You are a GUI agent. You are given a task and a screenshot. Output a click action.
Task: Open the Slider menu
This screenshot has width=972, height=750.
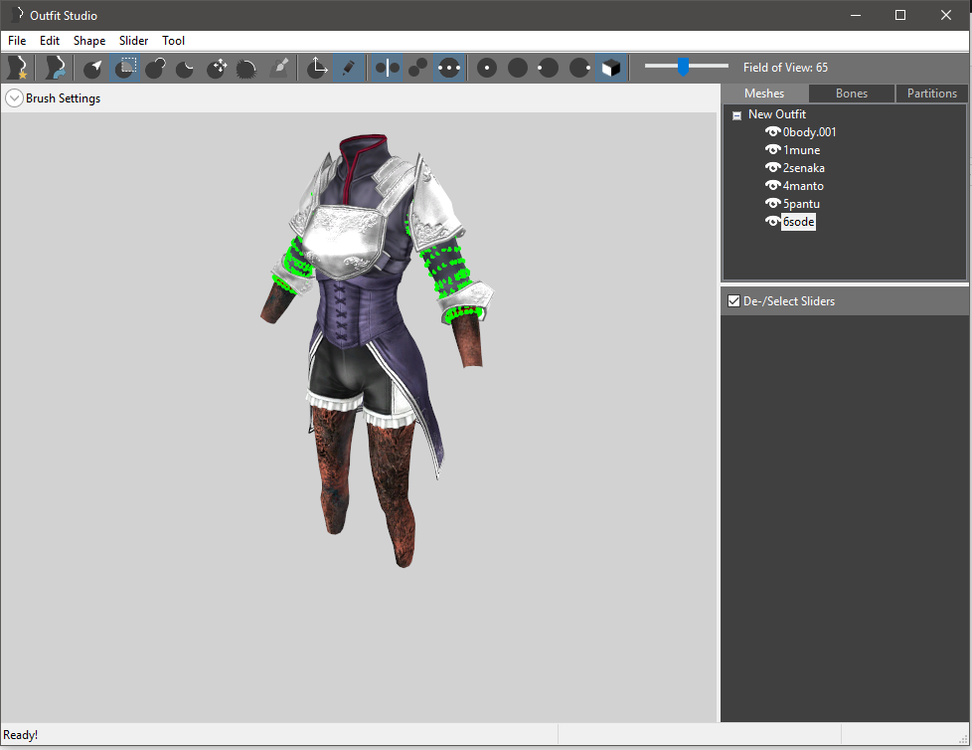[x=133, y=41]
